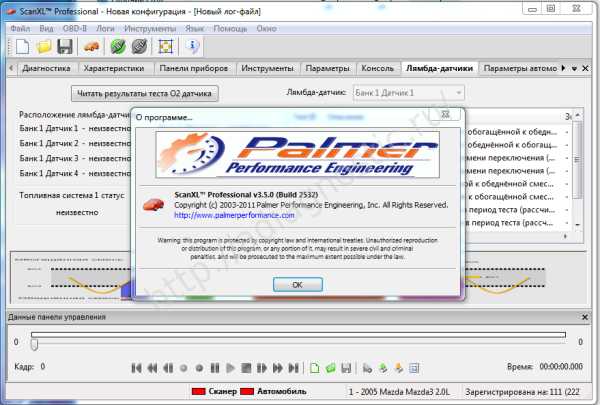Click the Palmer Performance Engineering logo
600x405 pixels.
(297, 155)
